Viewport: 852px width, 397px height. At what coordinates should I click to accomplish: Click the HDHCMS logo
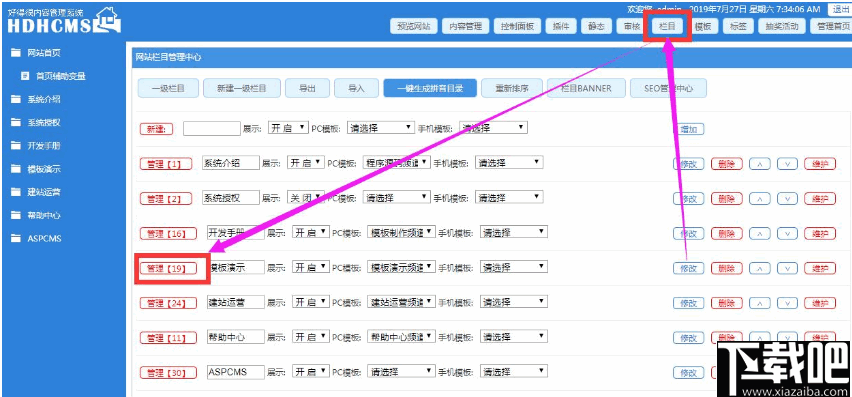pos(64,20)
